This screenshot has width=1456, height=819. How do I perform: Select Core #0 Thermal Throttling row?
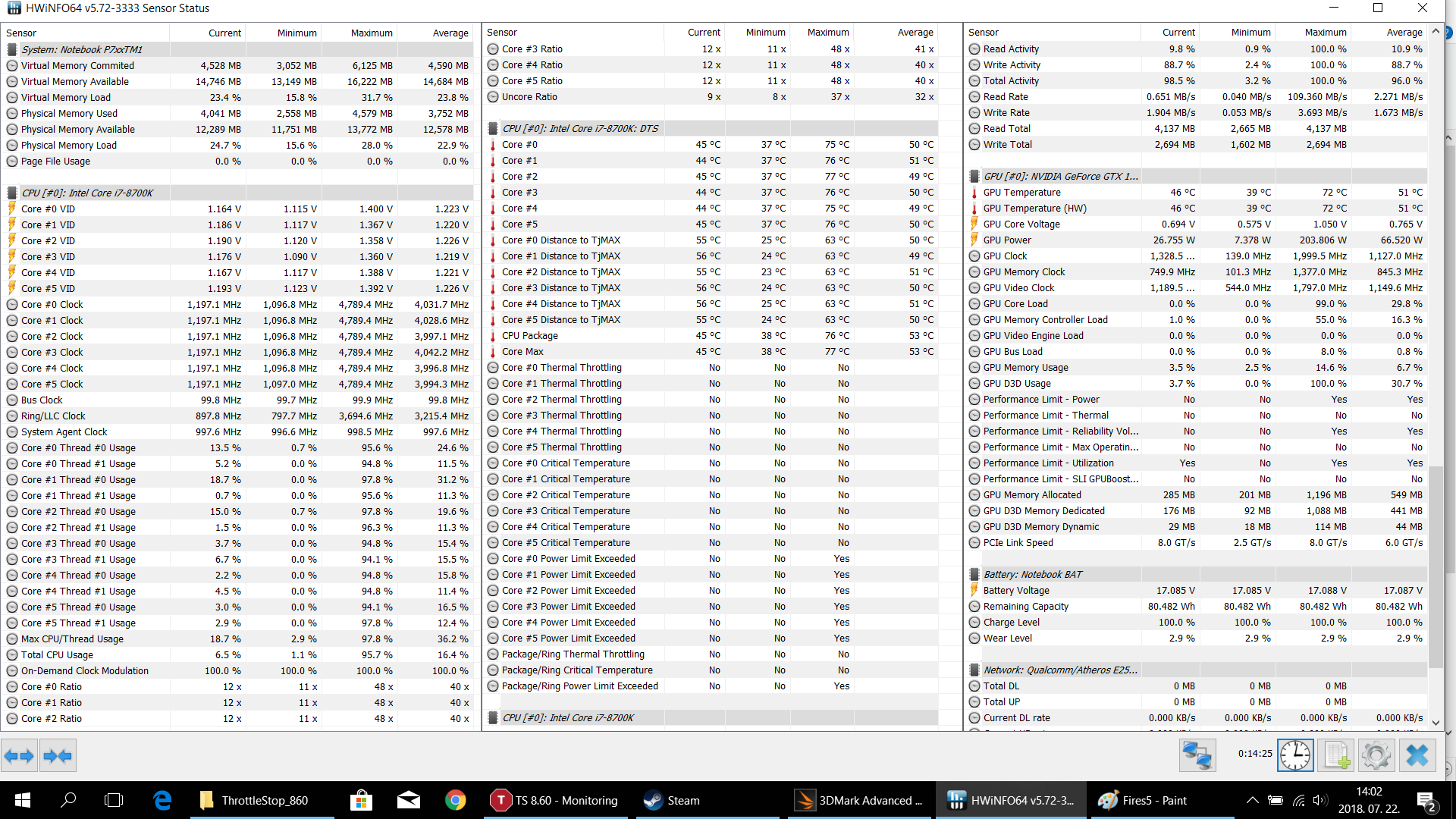point(711,367)
